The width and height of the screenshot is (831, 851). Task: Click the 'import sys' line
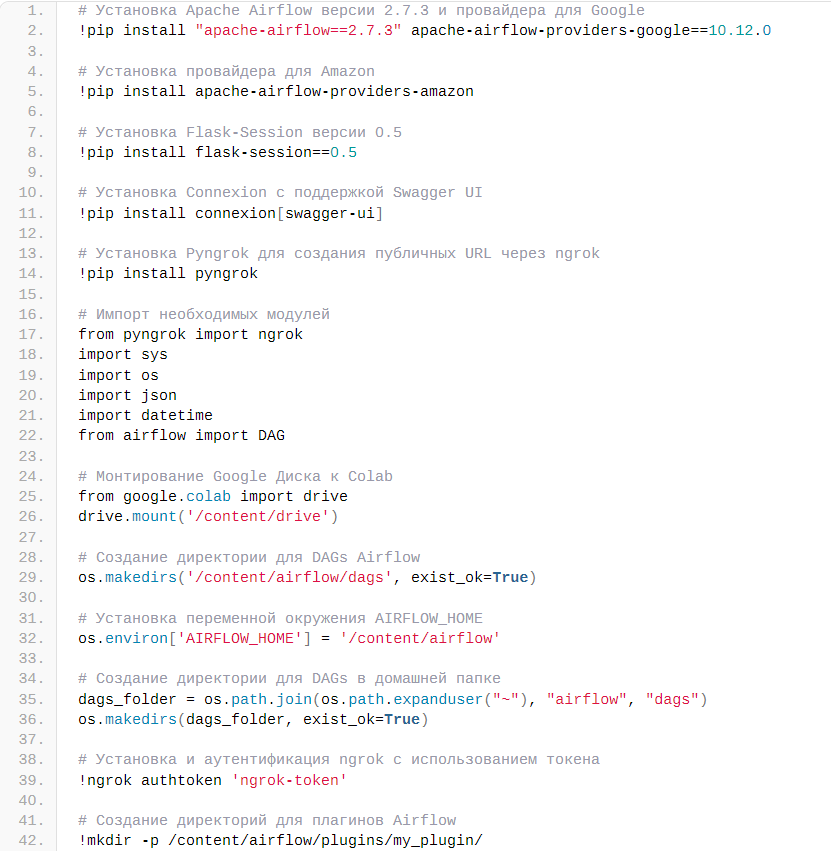123,355
